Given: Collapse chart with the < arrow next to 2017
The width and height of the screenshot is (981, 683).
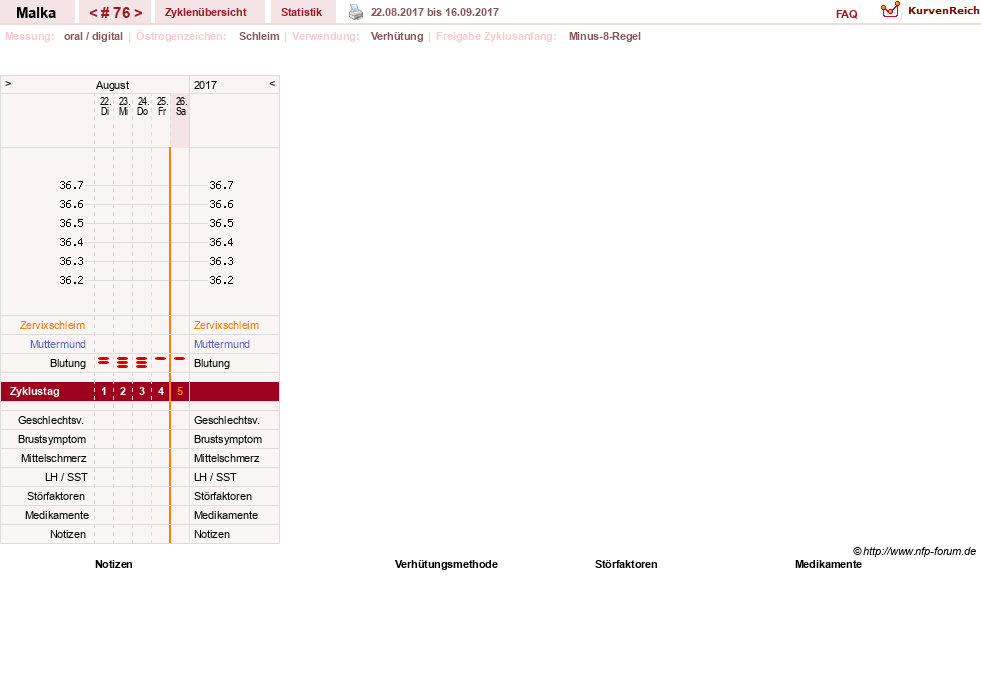Looking at the screenshot, I should tap(272, 83).
